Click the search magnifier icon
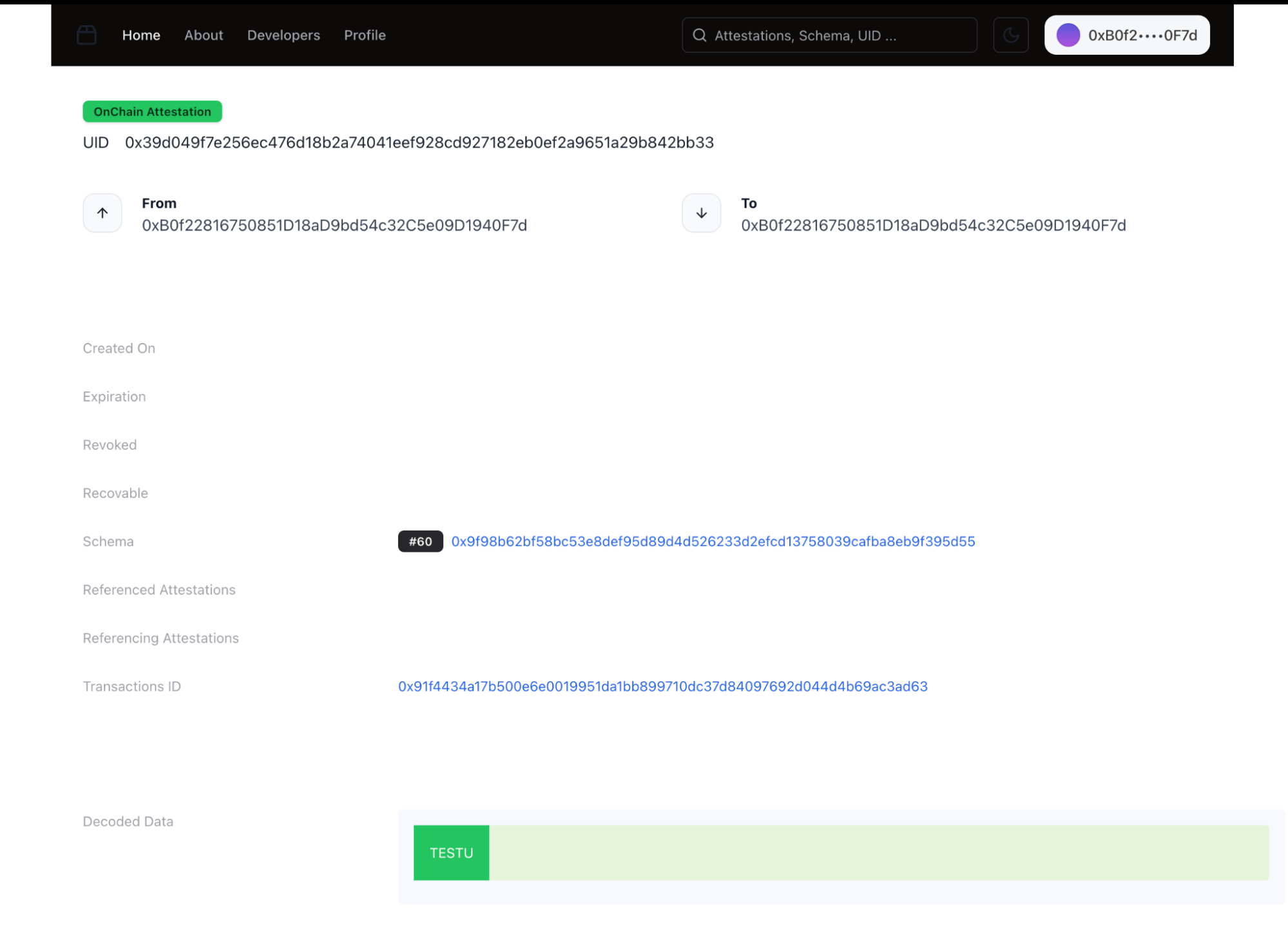1288x927 pixels. click(699, 35)
